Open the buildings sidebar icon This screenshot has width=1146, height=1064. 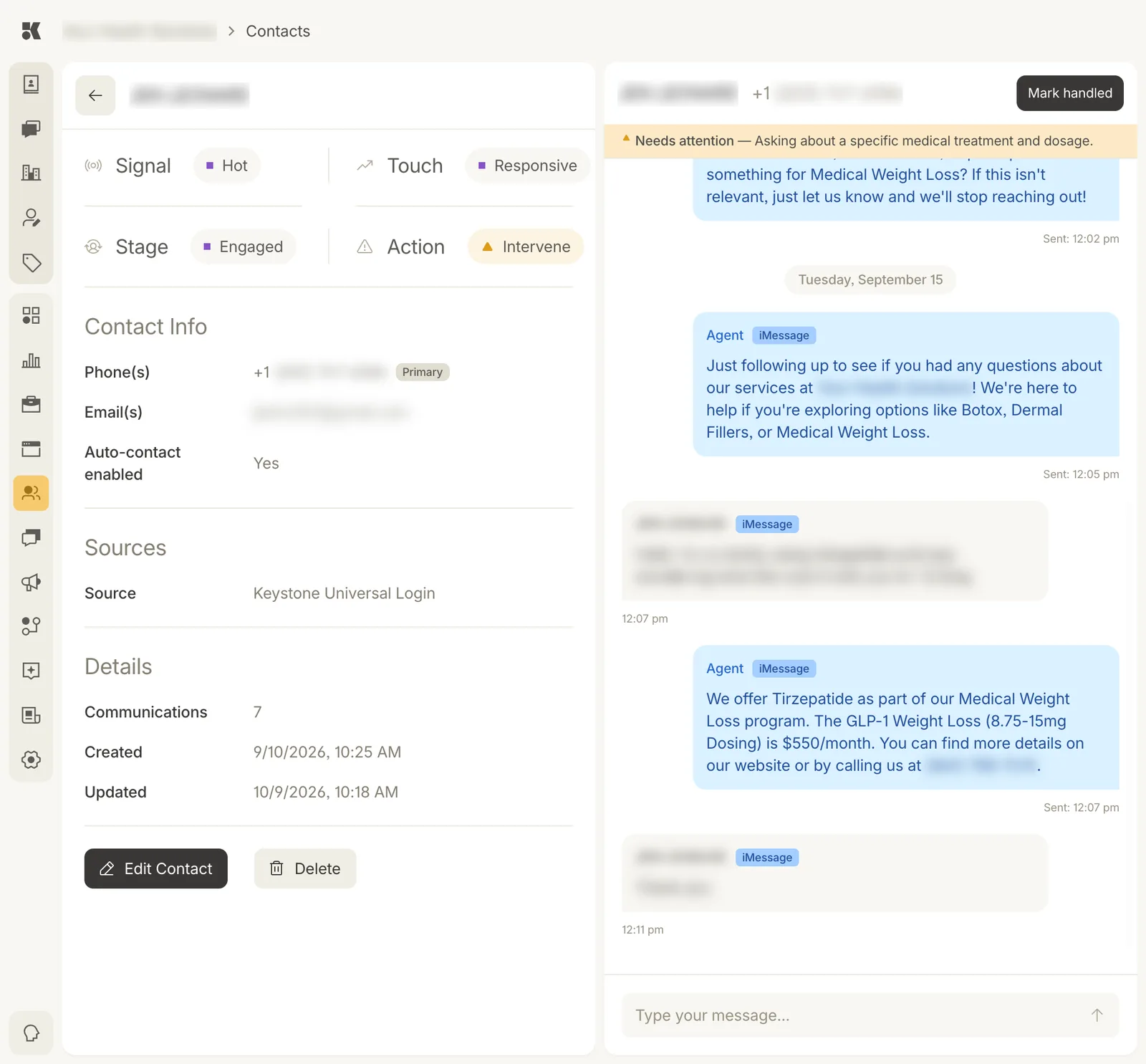pos(31,173)
